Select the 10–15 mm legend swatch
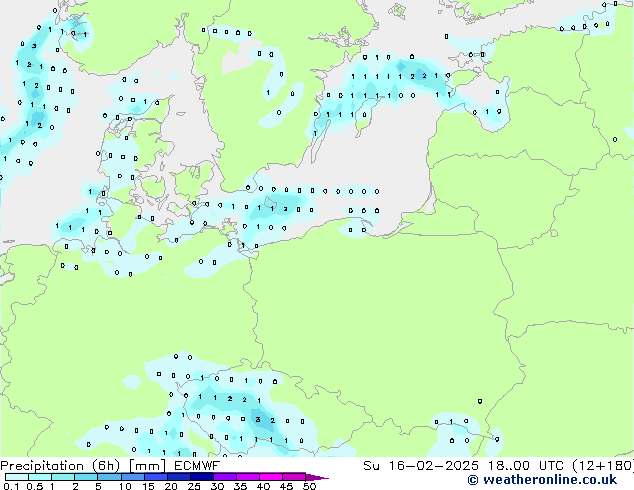Image resolution: width=634 pixels, height=490 pixels. click(x=132, y=477)
